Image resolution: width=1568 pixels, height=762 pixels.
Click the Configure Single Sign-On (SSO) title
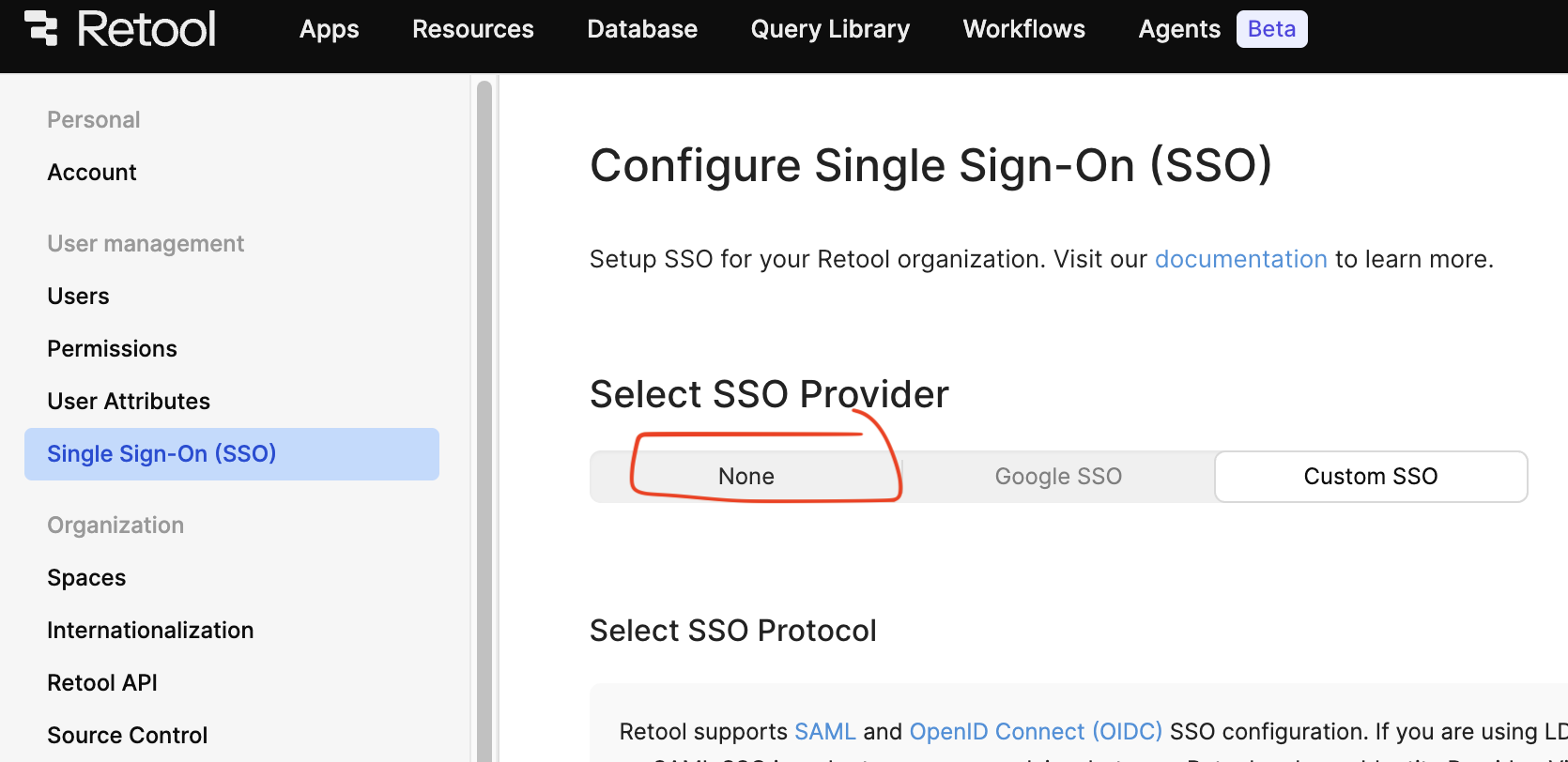(x=930, y=166)
